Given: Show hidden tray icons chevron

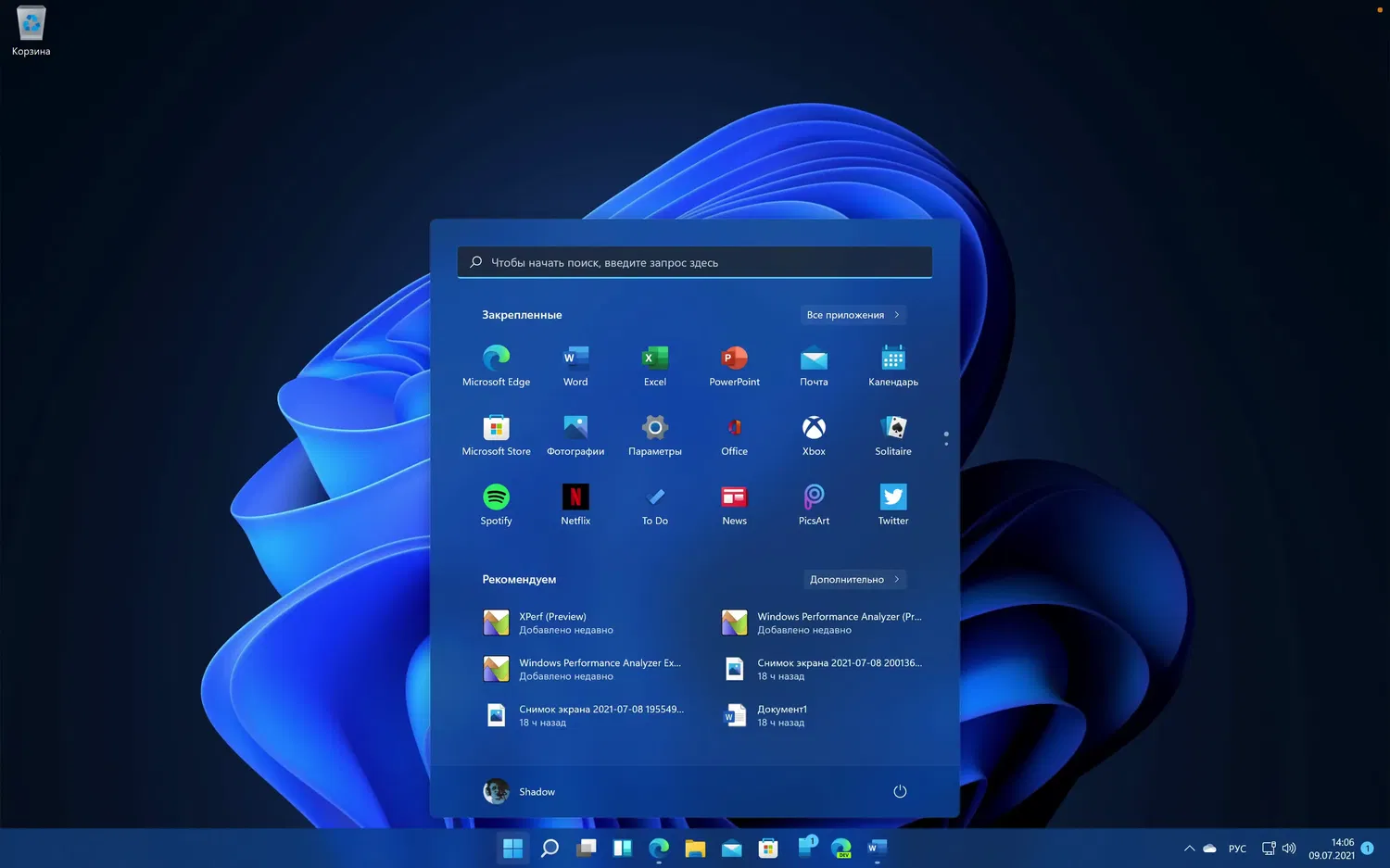Looking at the screenshot, I should (1189, 849).
